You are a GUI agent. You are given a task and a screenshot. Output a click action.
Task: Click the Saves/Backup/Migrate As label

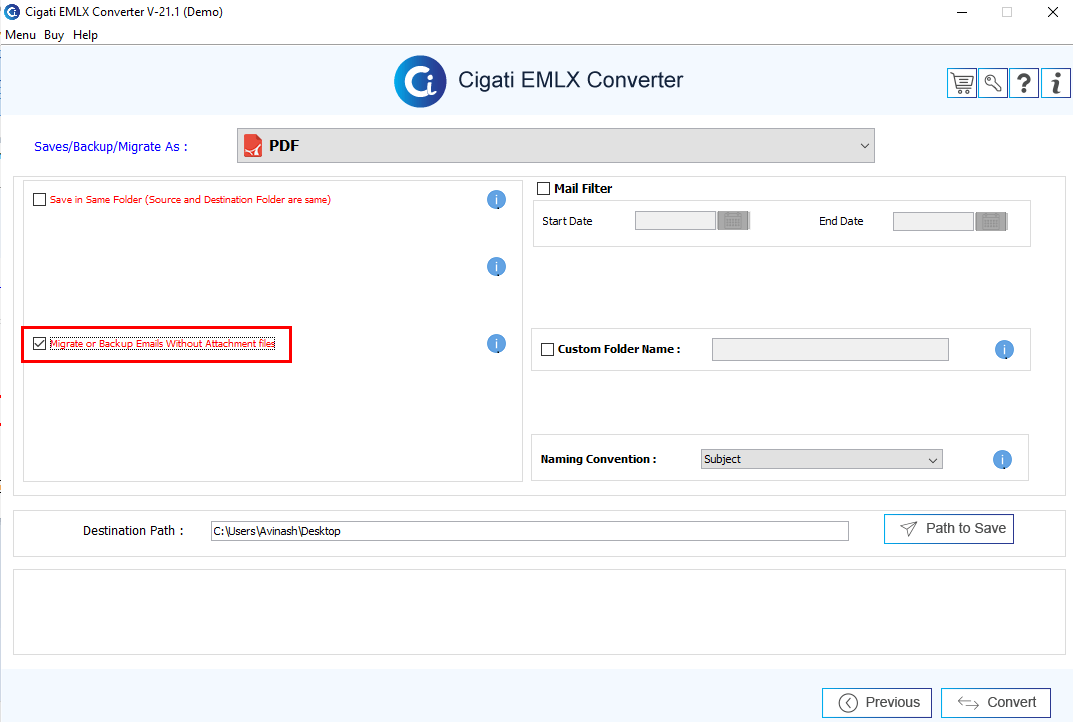coord(111,146)
